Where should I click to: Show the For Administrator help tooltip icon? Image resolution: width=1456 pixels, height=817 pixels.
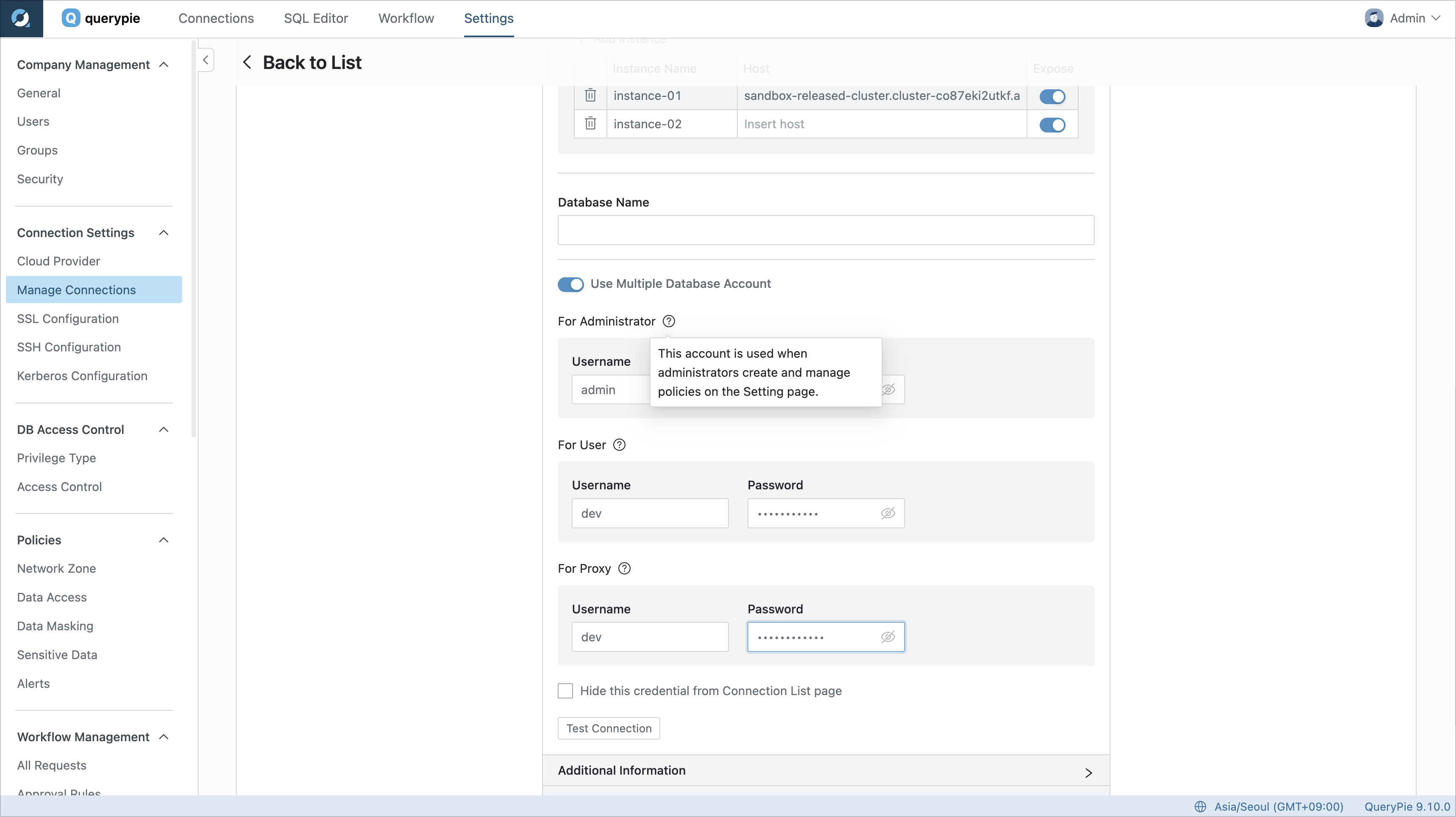click(x=669, y=321)
